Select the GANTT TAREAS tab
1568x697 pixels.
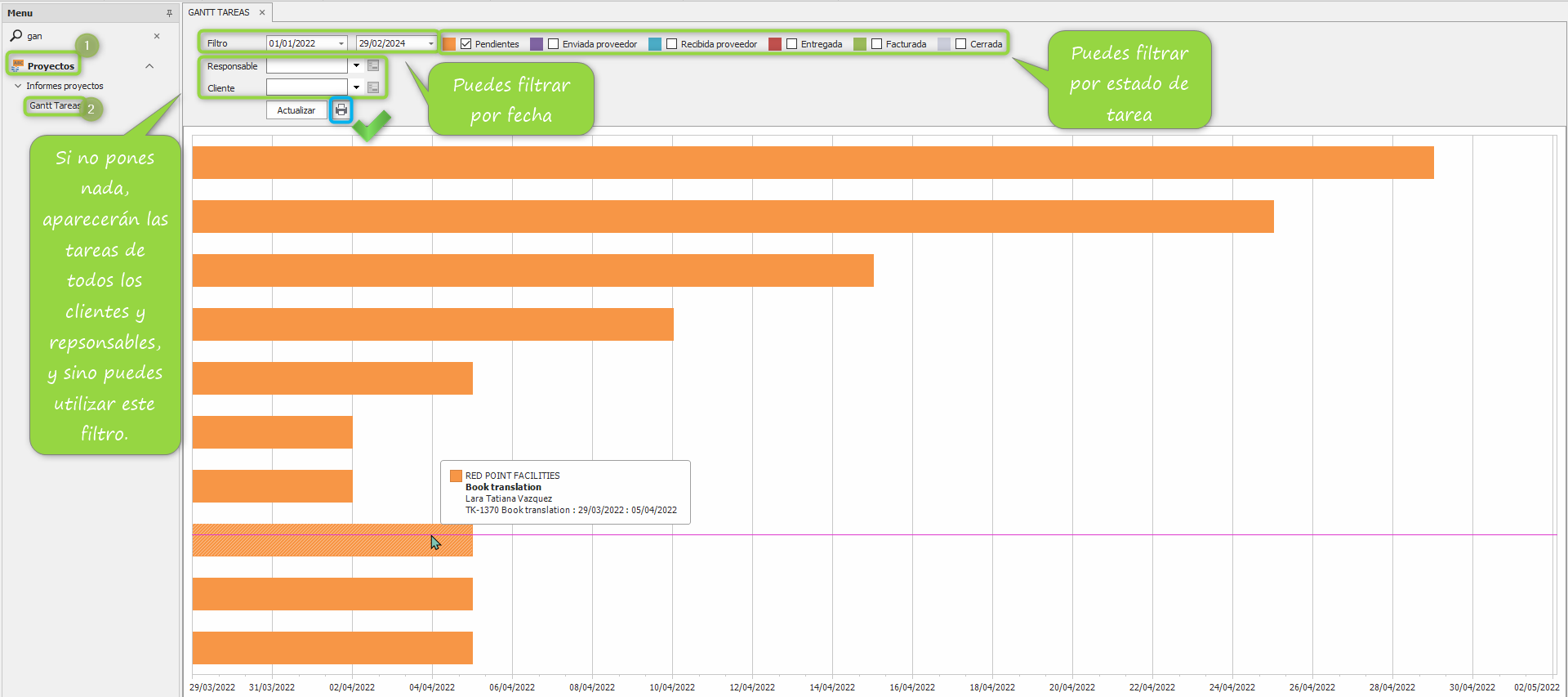219,12
